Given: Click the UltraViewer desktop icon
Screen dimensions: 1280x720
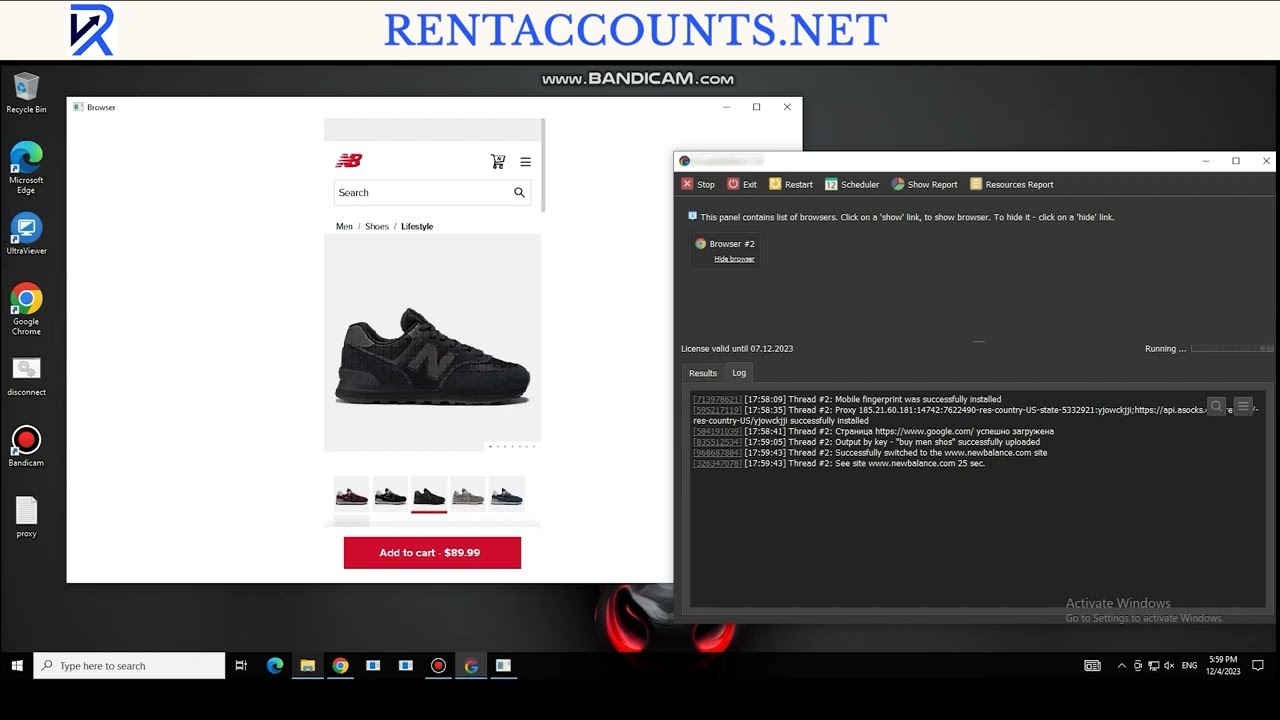Looking at the screenshot, I should tap(26, 234).
